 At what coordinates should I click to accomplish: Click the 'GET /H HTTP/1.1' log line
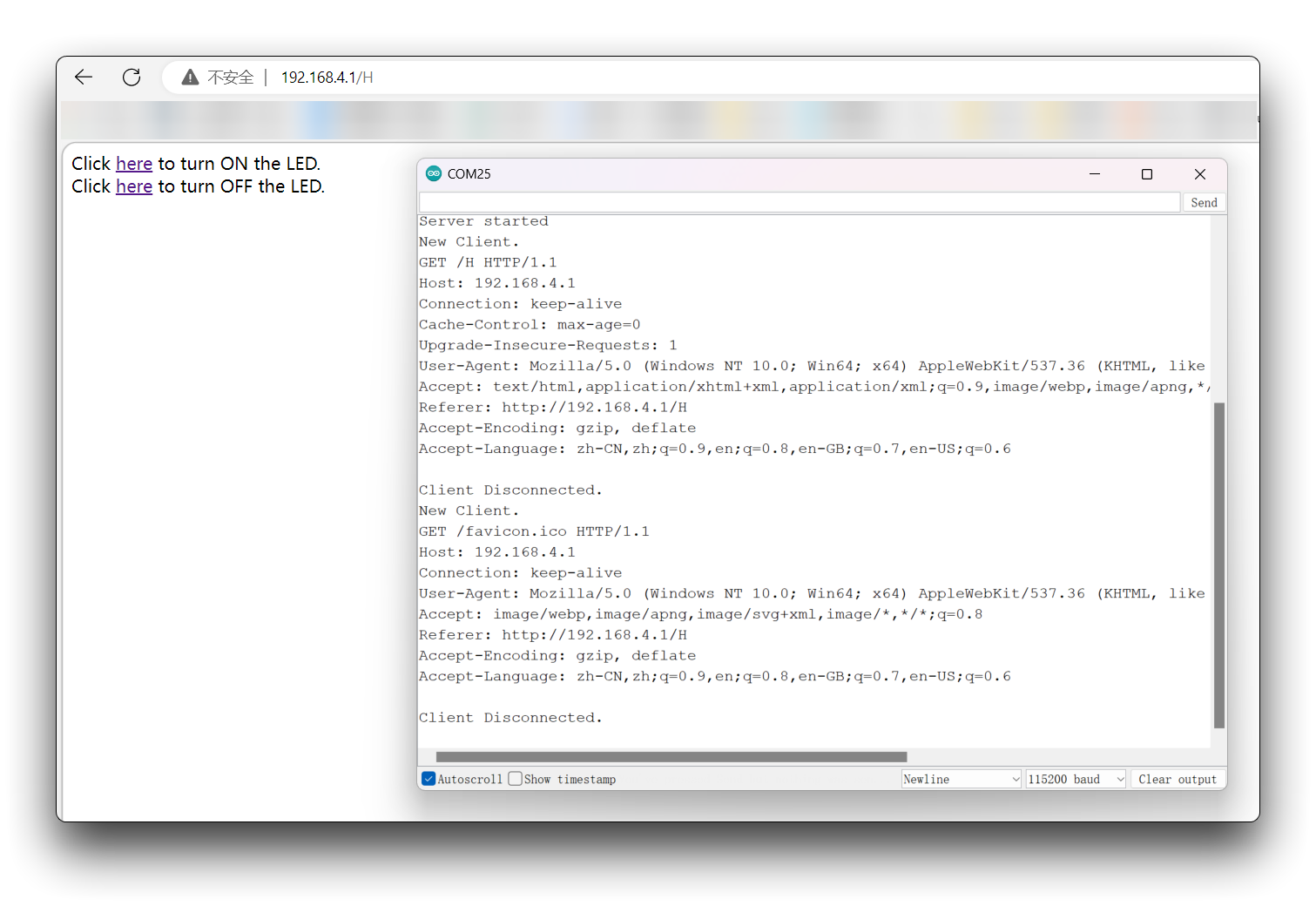[488, 262]
